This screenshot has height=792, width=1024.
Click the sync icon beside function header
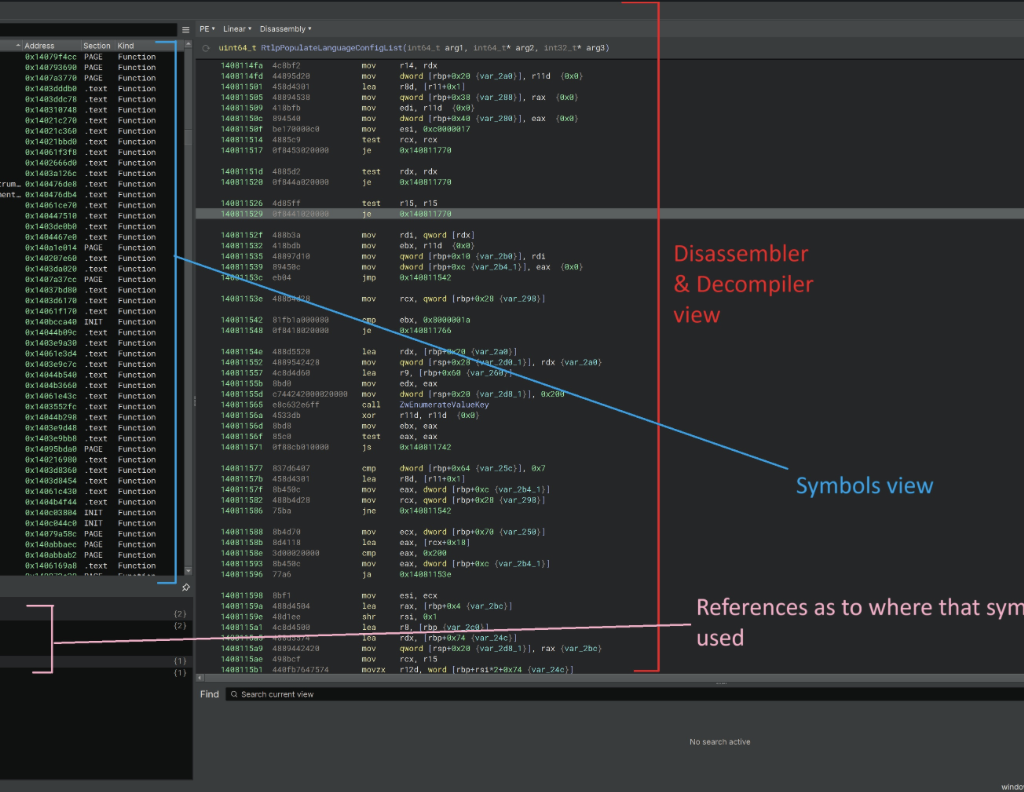click(x=206, y=48)
